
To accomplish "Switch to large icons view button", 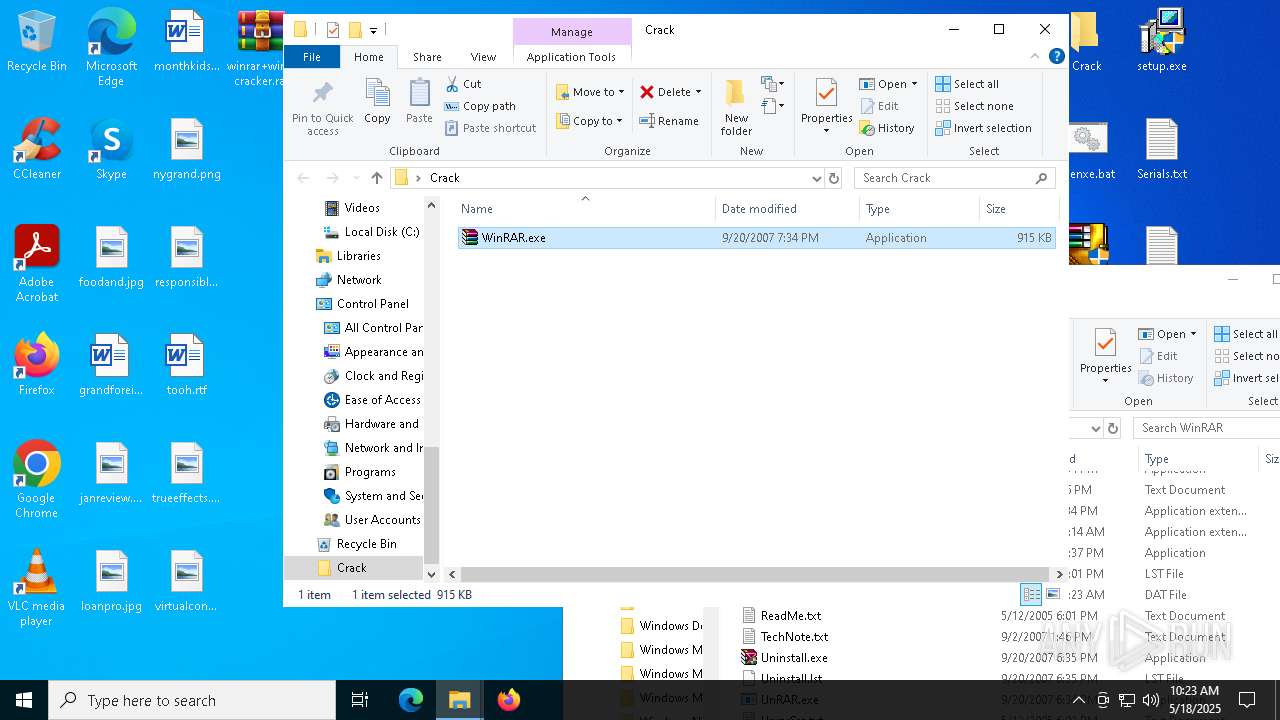I will [1052, 594].
